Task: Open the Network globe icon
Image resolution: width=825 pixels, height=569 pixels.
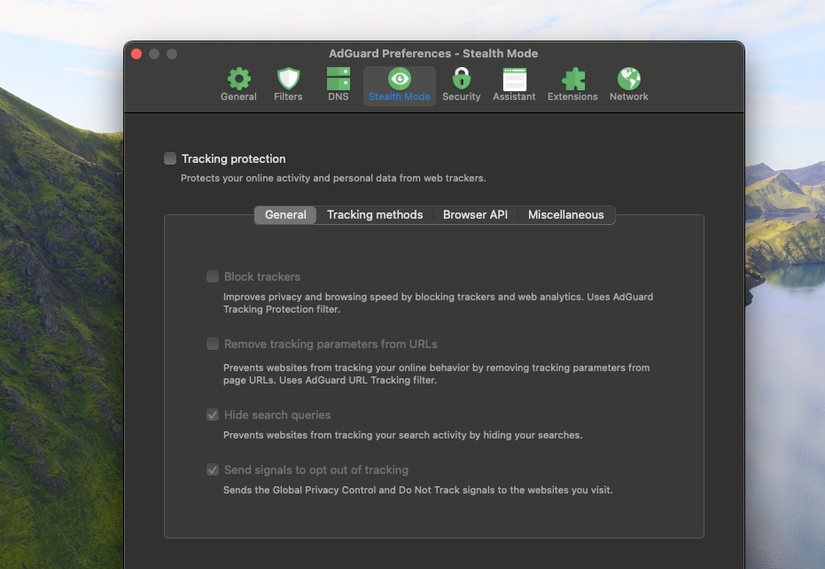Action: click(x=629, y=79)
